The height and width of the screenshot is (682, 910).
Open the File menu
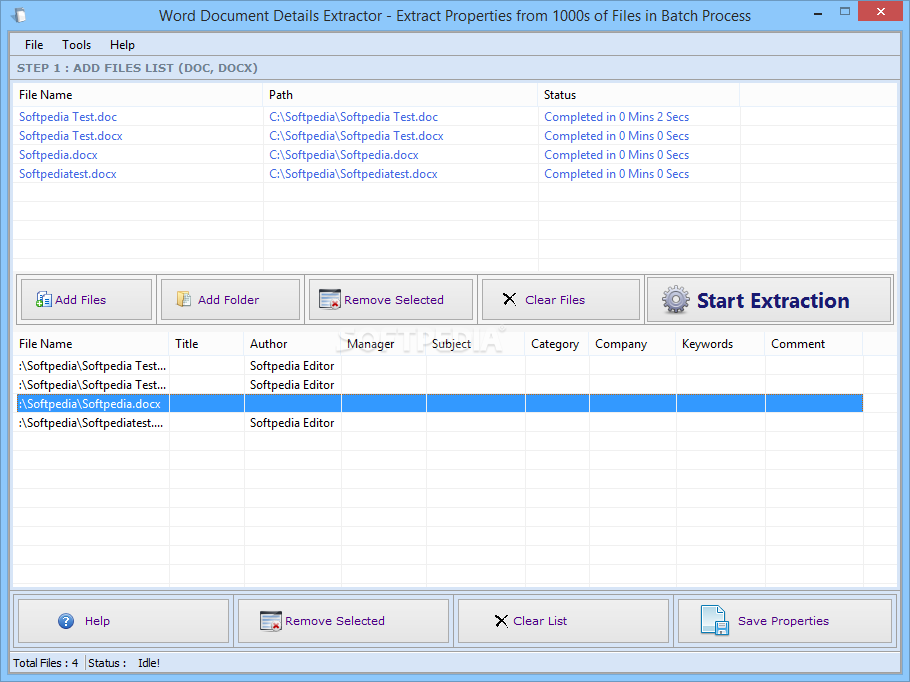(34, 45)
